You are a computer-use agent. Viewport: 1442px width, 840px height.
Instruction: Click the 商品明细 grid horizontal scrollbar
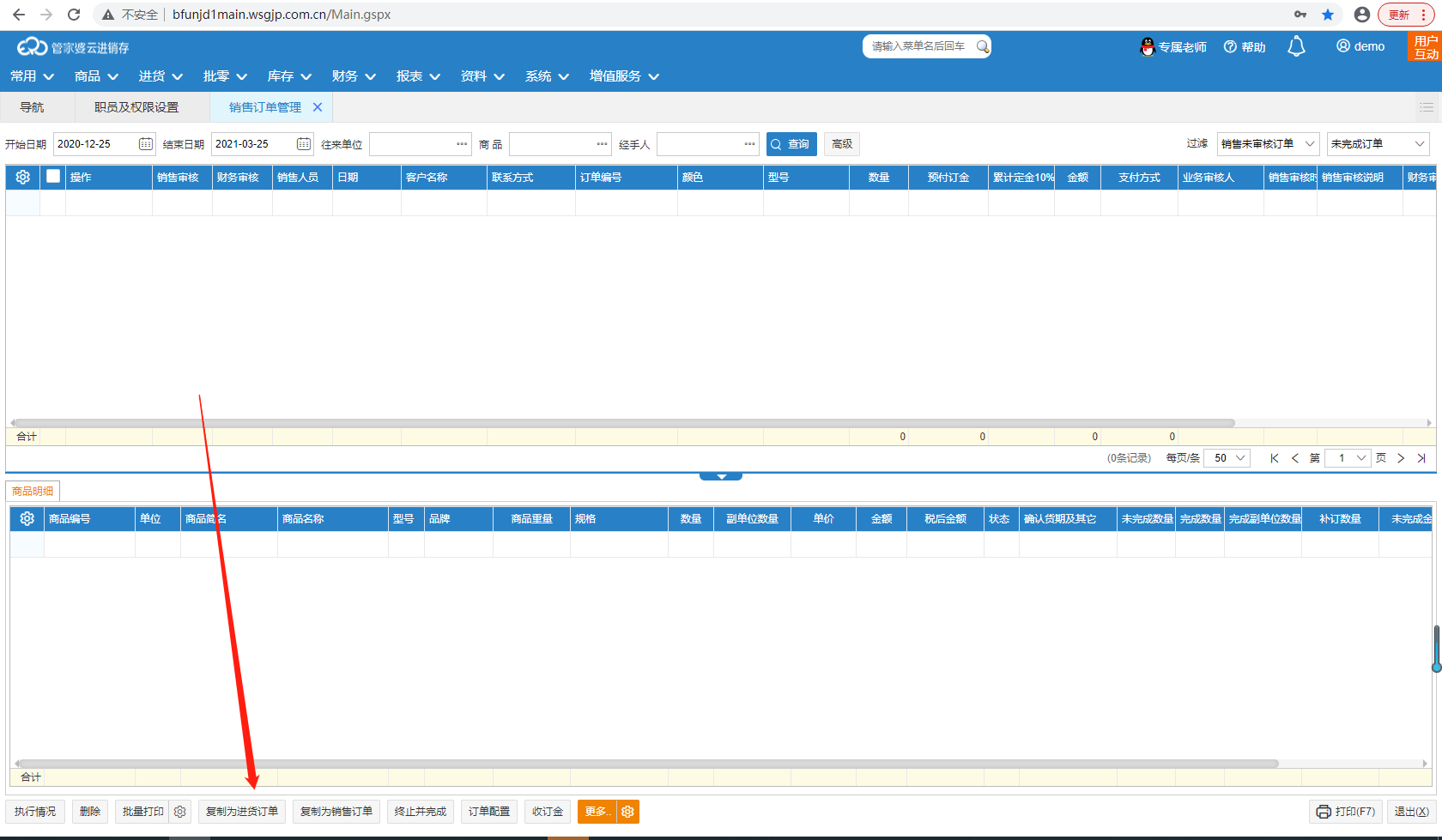pos(648,764)
